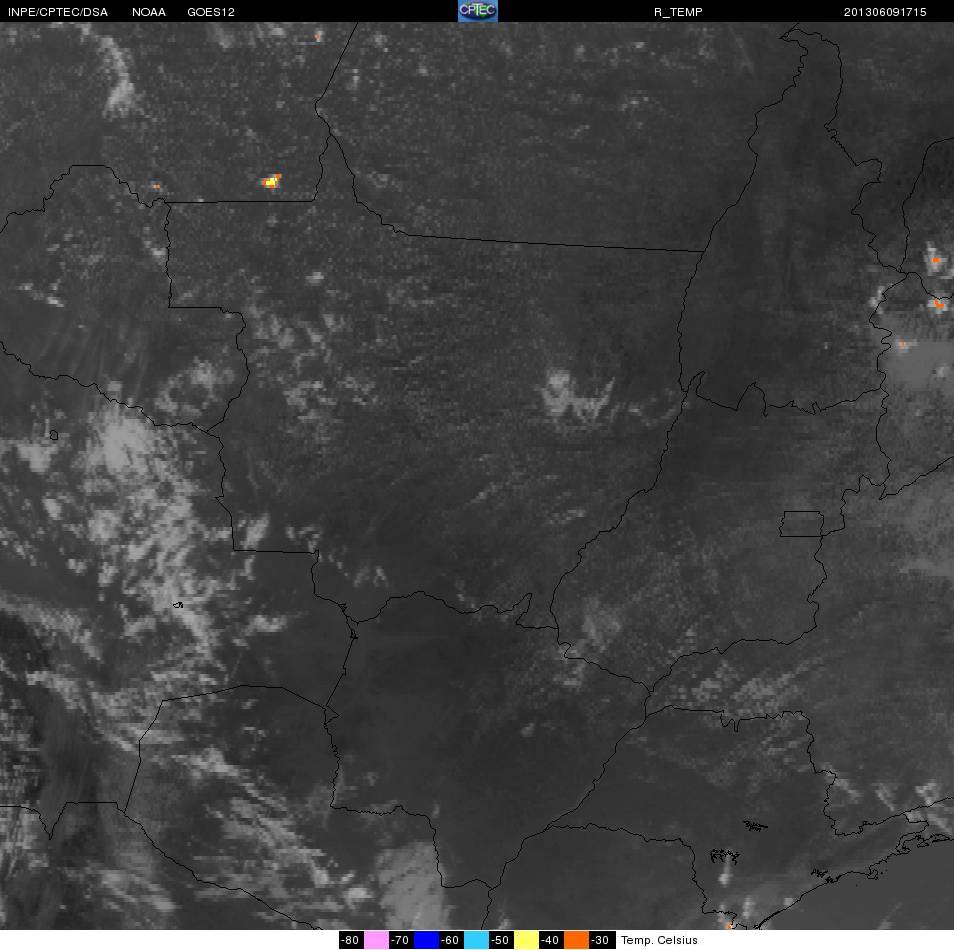Click the NOAA label in header
Viewport: 954px width, 950px height.
149,12
